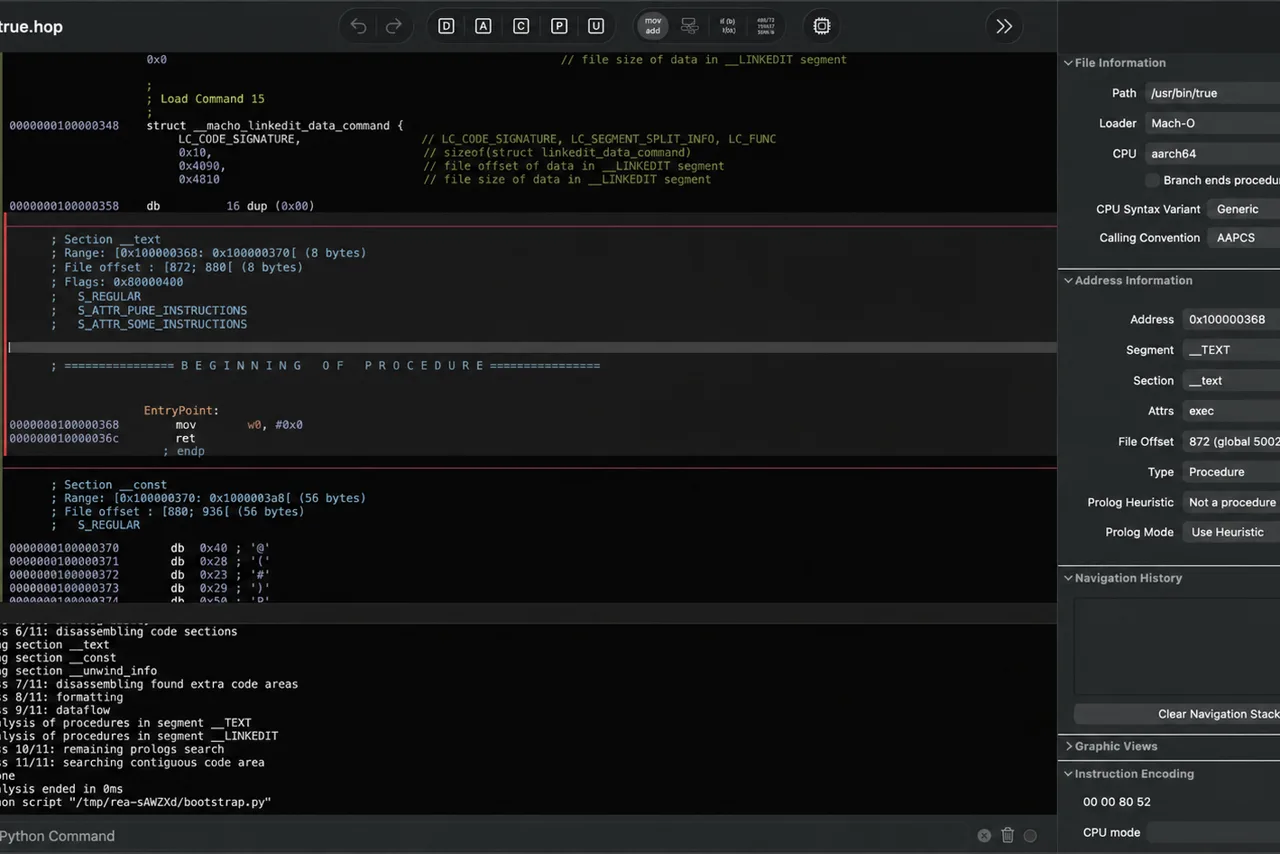Open the Calling Convention dropdown showing AAPCS
Viewport: 1280px width, 854px height.
(x=1243, y=238)
